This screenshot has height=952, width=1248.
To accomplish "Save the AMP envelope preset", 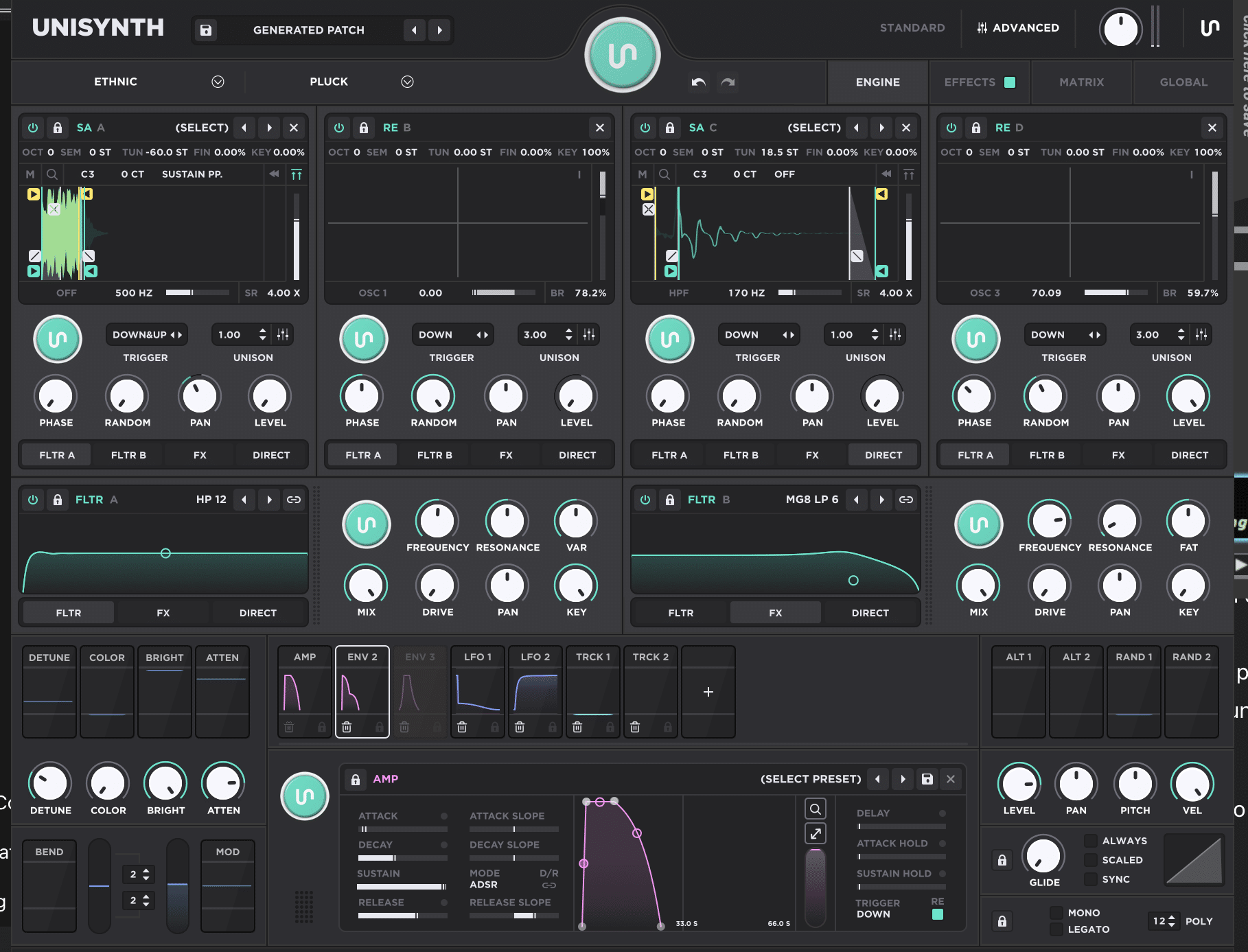I will click(x=927, y=779).
